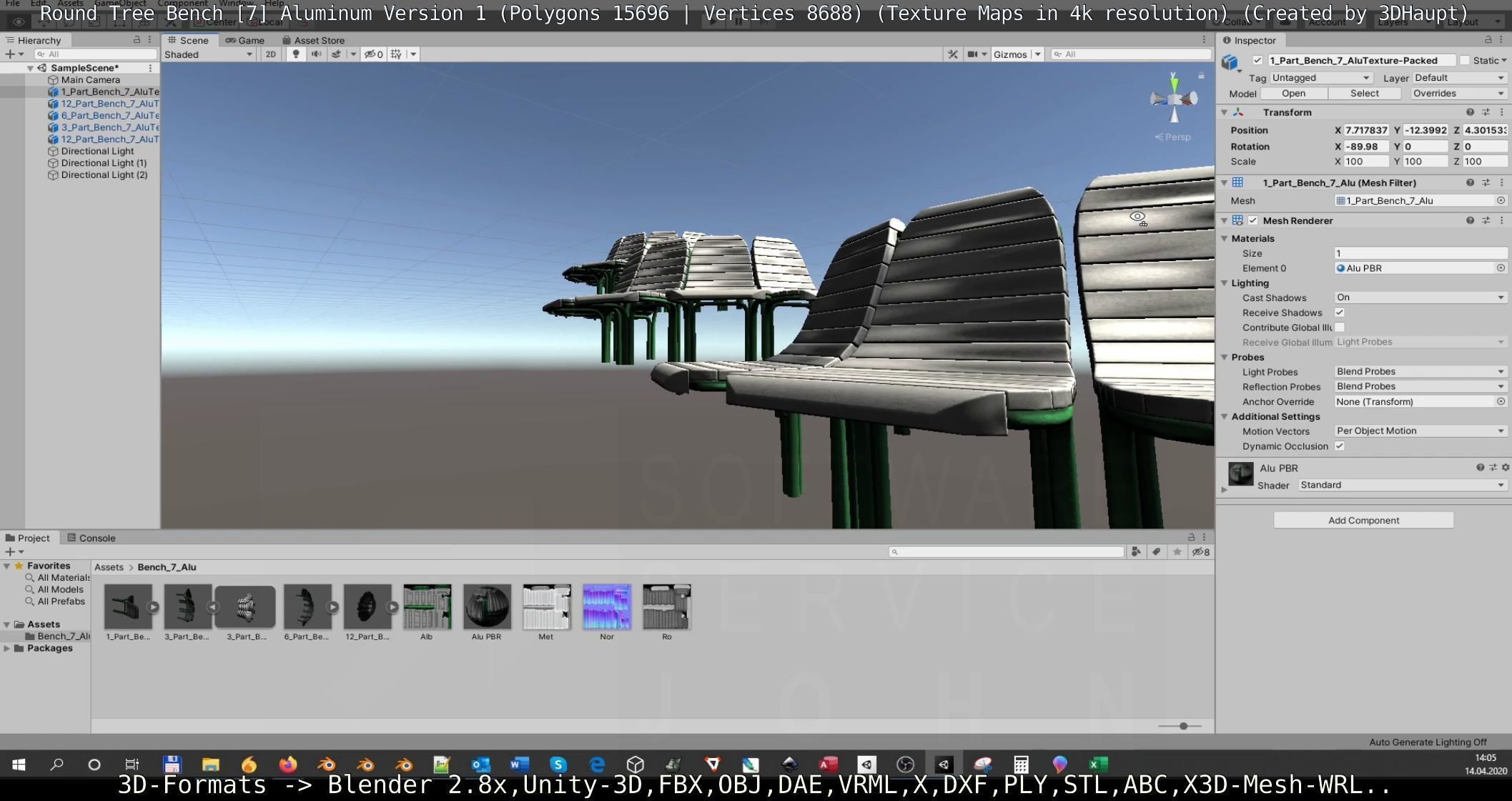Click the Alu PBR material settings gear
1512x801 pixels.
(x=1506, y=468)
